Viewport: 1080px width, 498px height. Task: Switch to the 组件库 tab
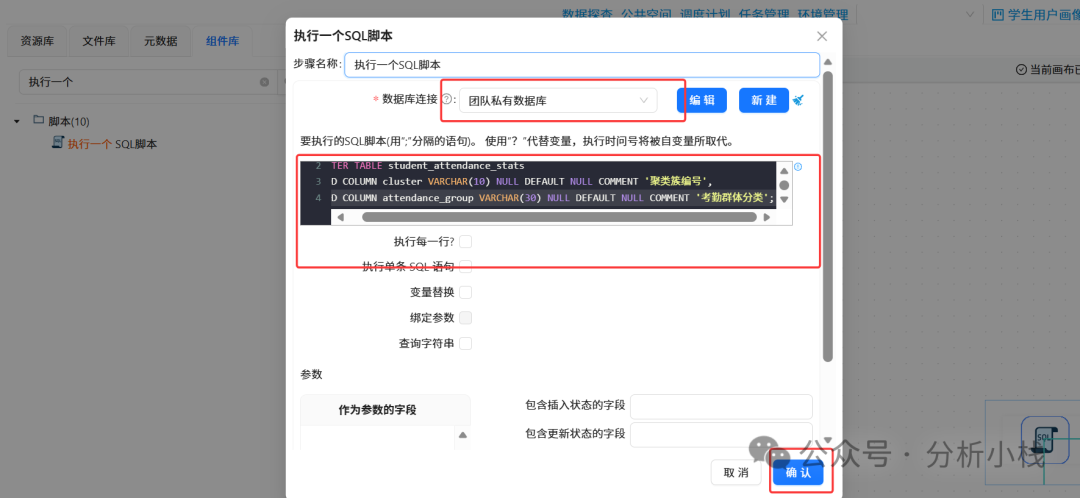(222, 41)
